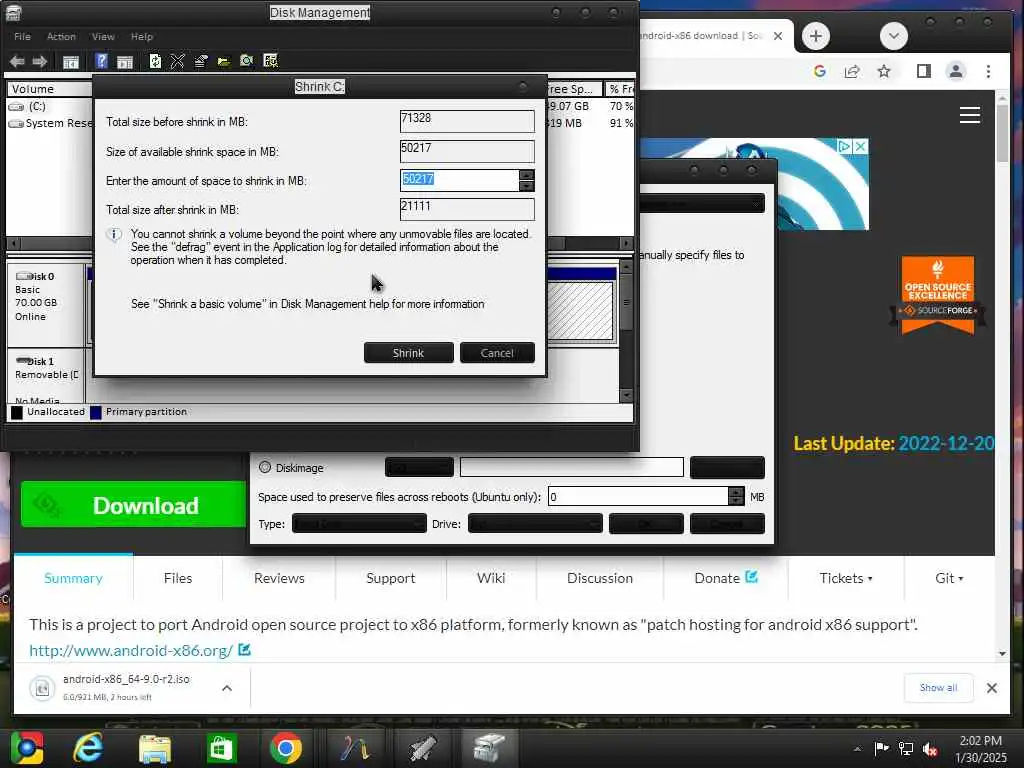Open the Action menu in Disk Management
The image size is (1024, 768).
(61, 37)
